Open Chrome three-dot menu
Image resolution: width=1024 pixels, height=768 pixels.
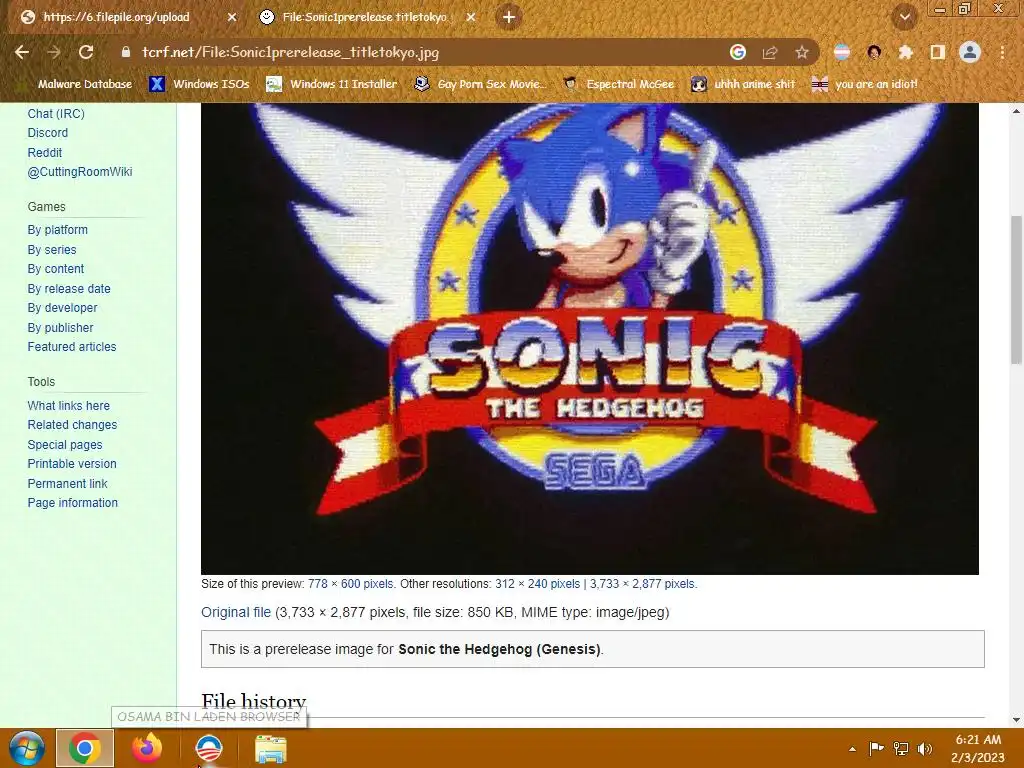(x=1002, y=52)
